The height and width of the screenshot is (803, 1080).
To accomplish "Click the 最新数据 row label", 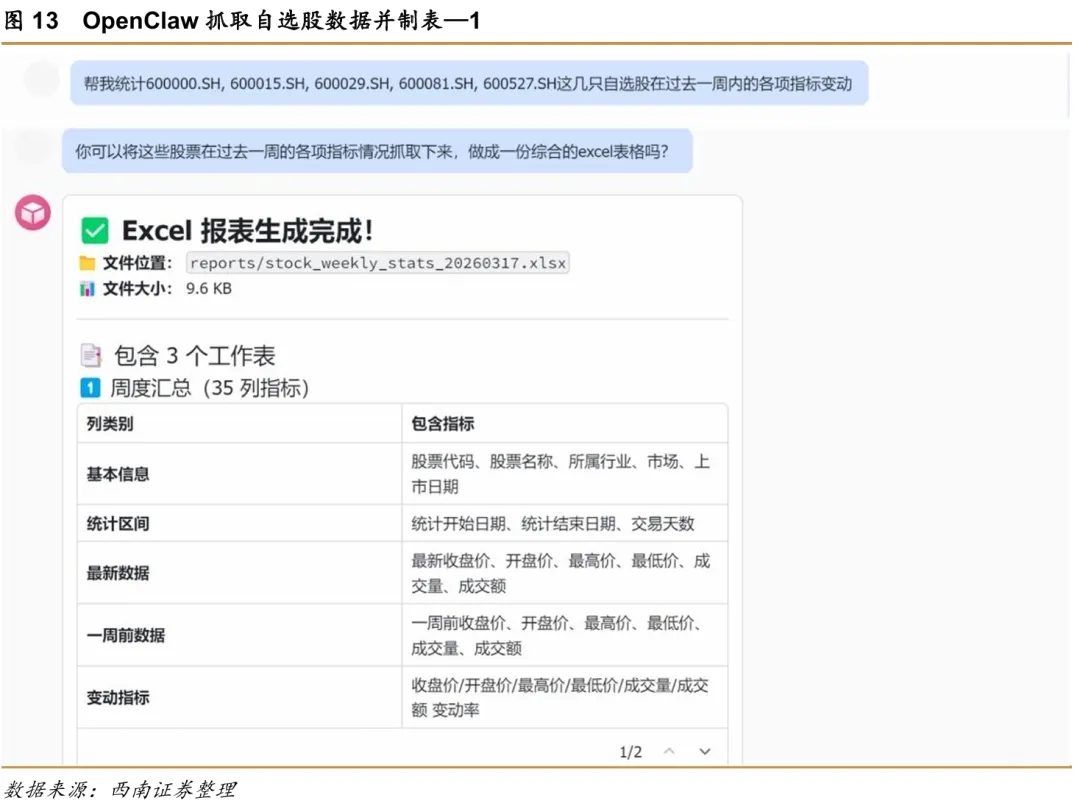I will [x=118, y=573].
